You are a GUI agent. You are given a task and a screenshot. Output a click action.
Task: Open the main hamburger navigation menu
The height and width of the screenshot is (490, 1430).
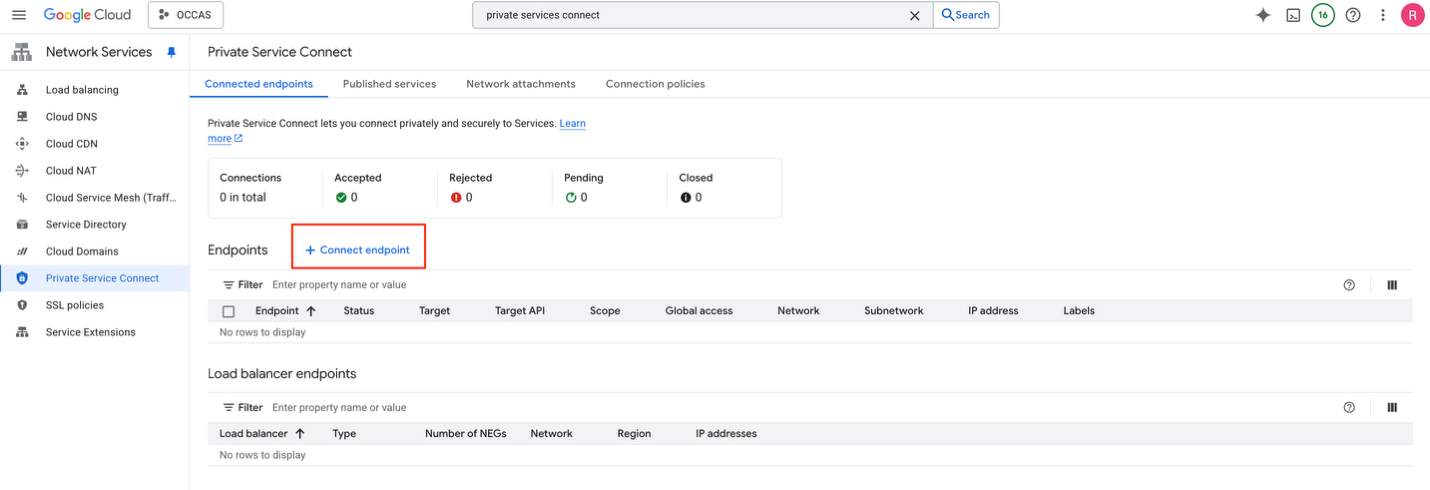point(18,15)
